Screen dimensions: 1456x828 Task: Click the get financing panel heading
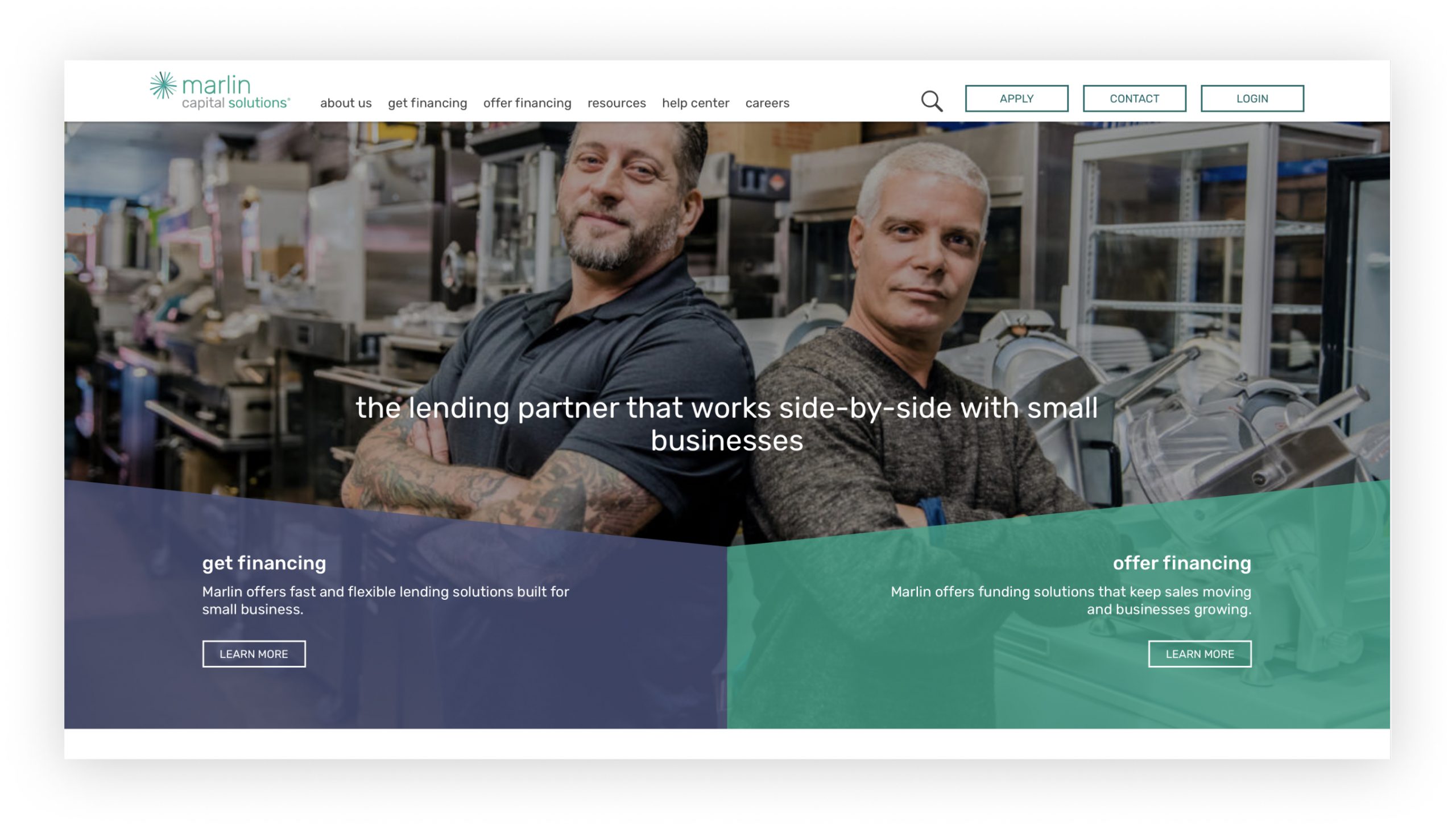point(264,563)
